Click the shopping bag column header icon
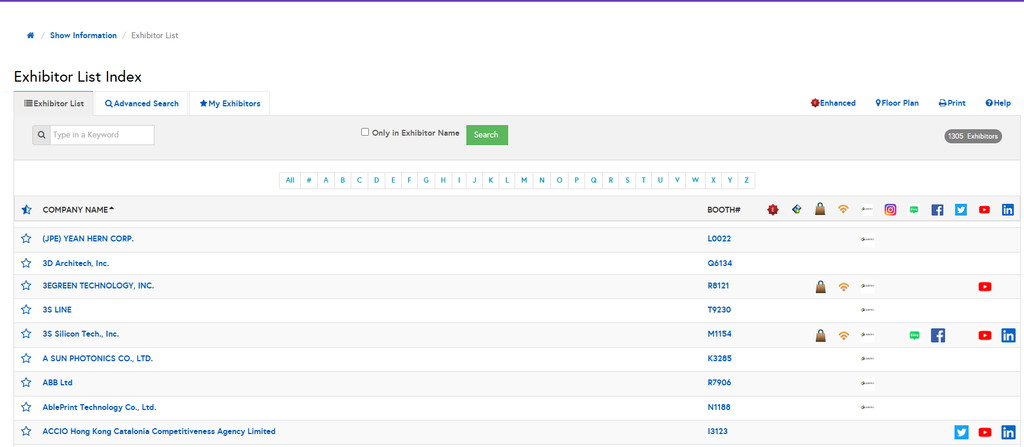 (820, 209)
